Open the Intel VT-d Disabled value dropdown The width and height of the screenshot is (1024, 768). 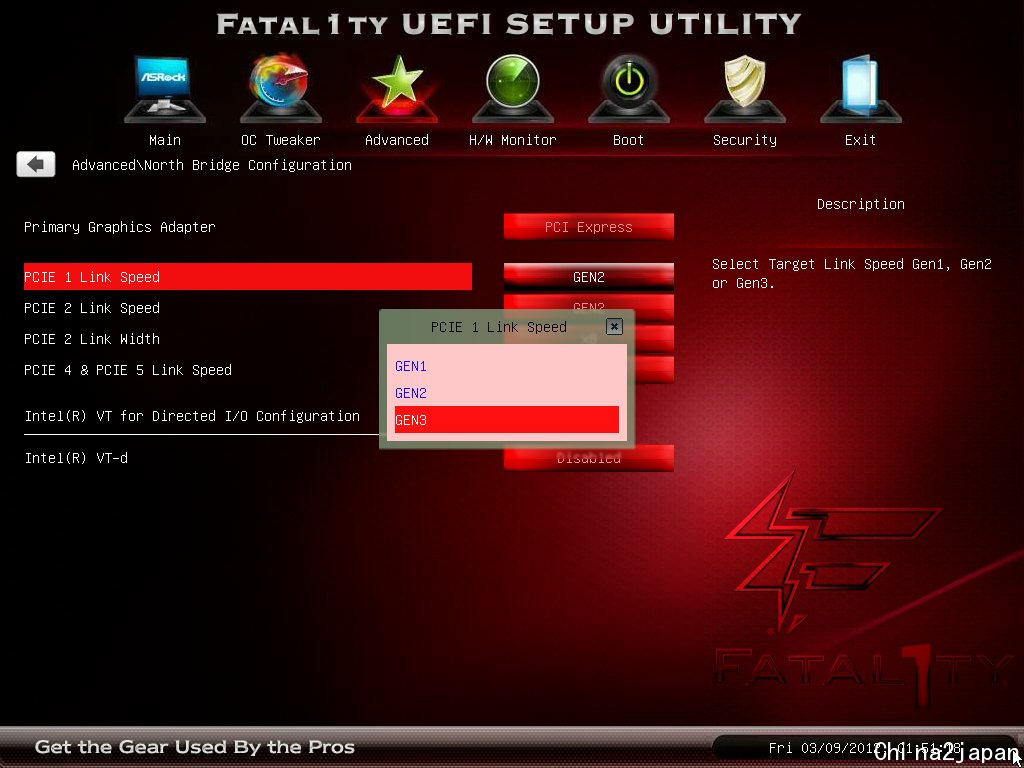[x=588, y=458]
